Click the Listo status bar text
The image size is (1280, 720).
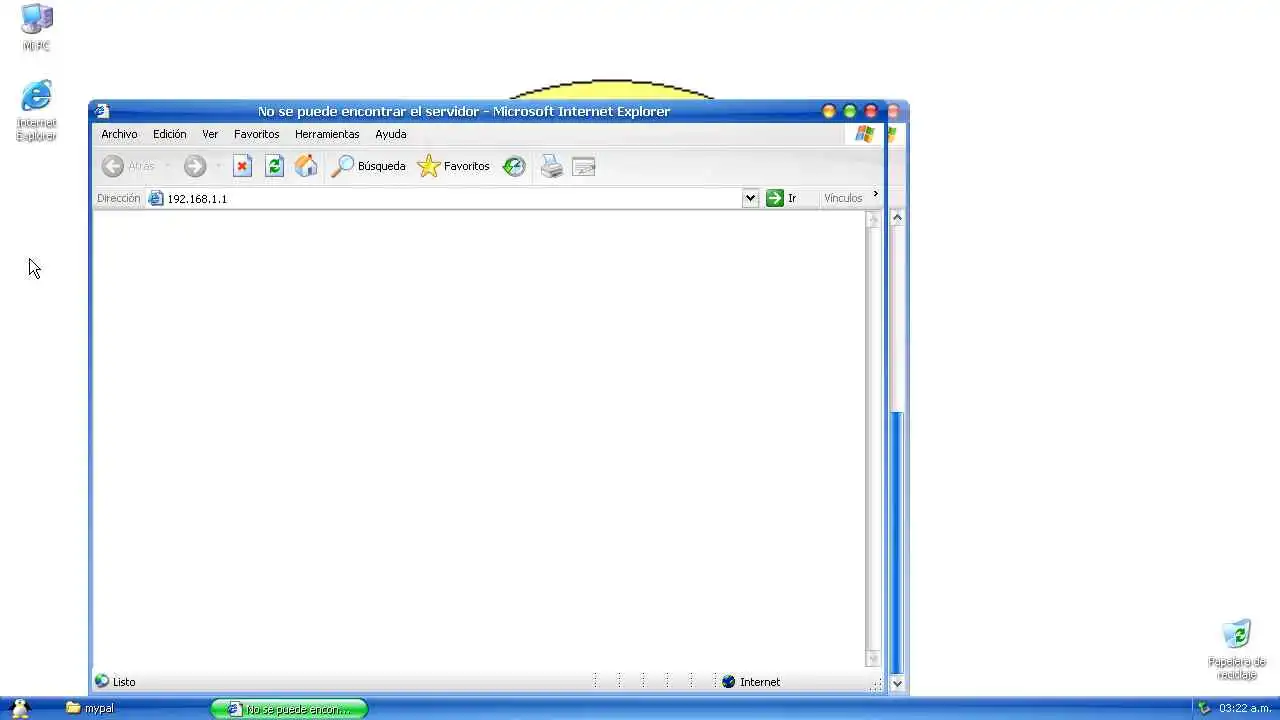click(x=124, y=682)
